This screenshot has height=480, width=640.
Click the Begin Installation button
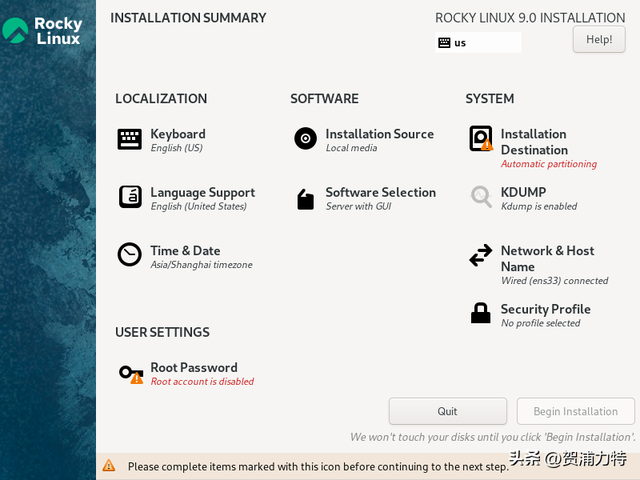(x=575, y=411)
